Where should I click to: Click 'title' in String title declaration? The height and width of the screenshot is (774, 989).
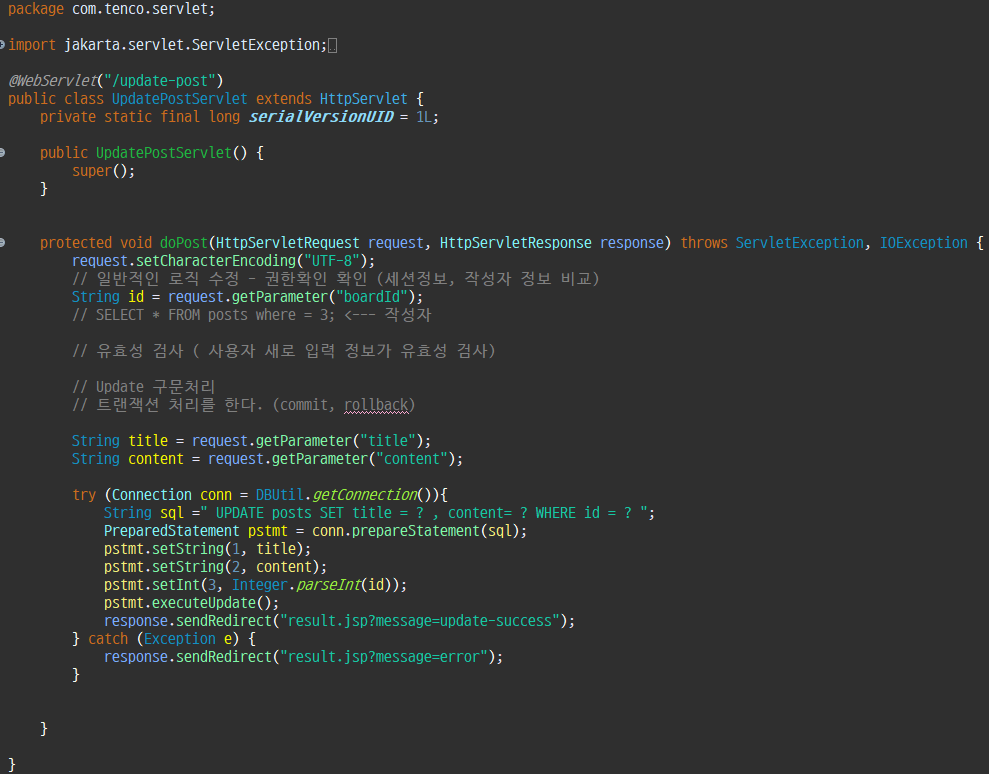tap(148, 440)
